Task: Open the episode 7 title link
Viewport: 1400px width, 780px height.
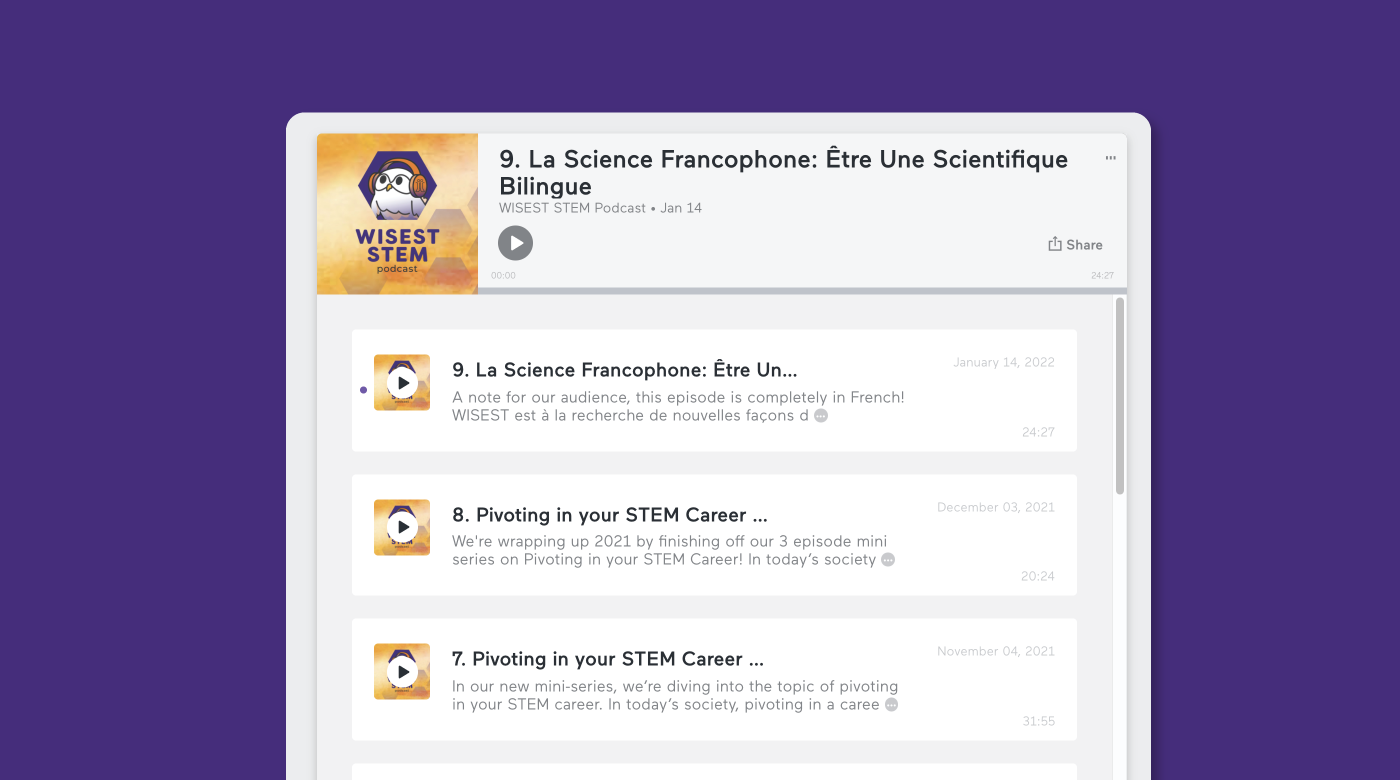Action: [x=608, y=659]
